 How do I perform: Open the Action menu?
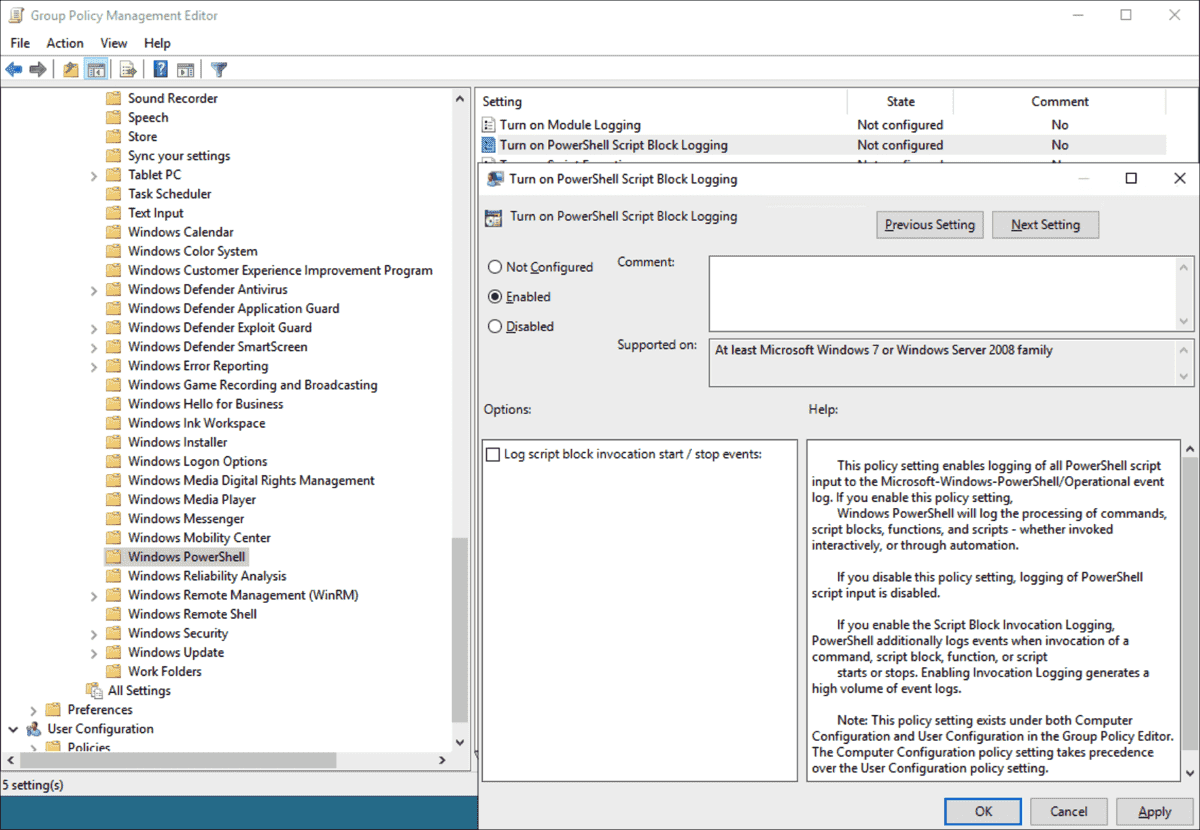pyautogui.click(x=65, y=43)
